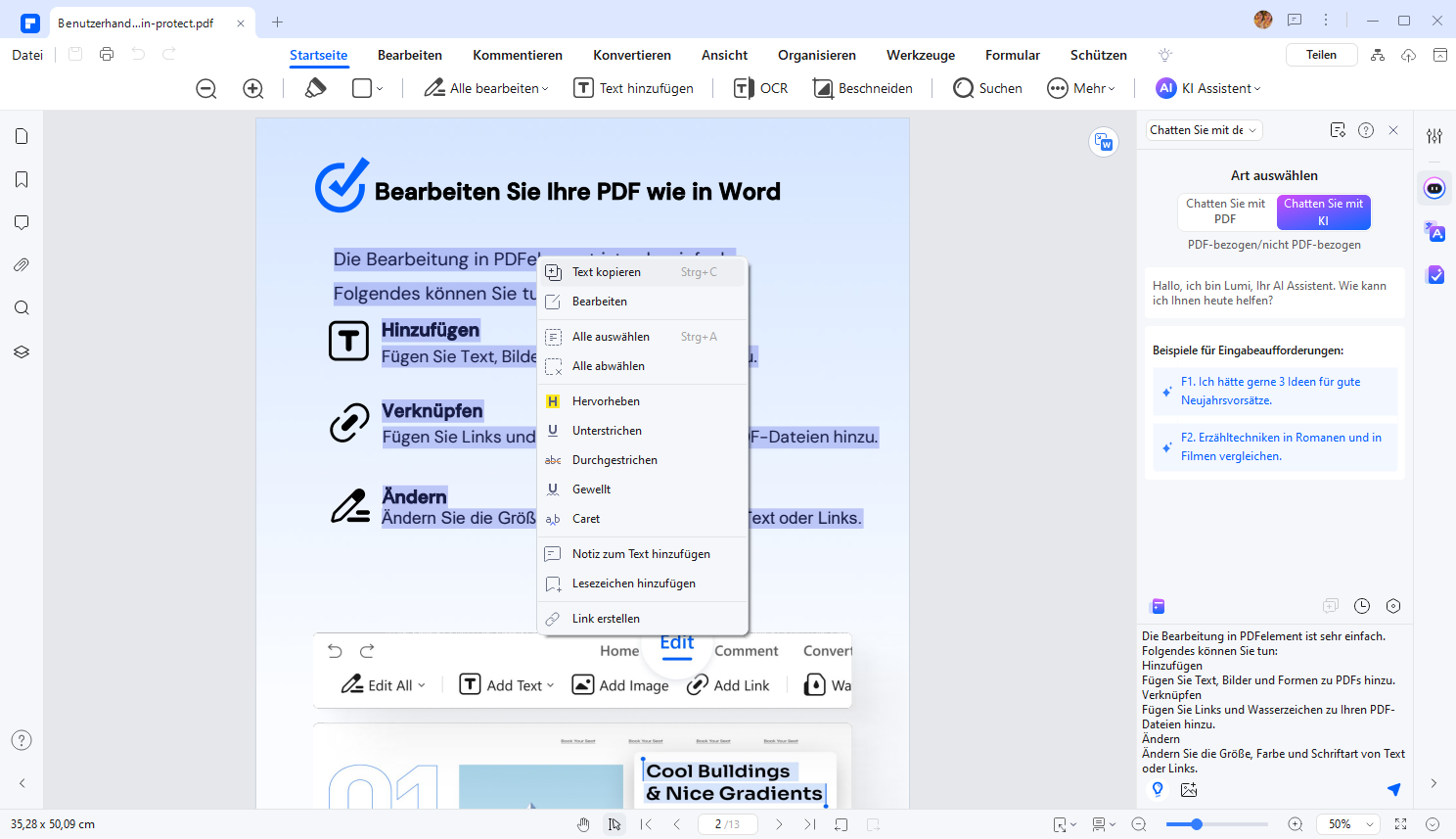Choose Notiz zum Text hinzufügen
The image size is (1456, 839).
[643, 554]
